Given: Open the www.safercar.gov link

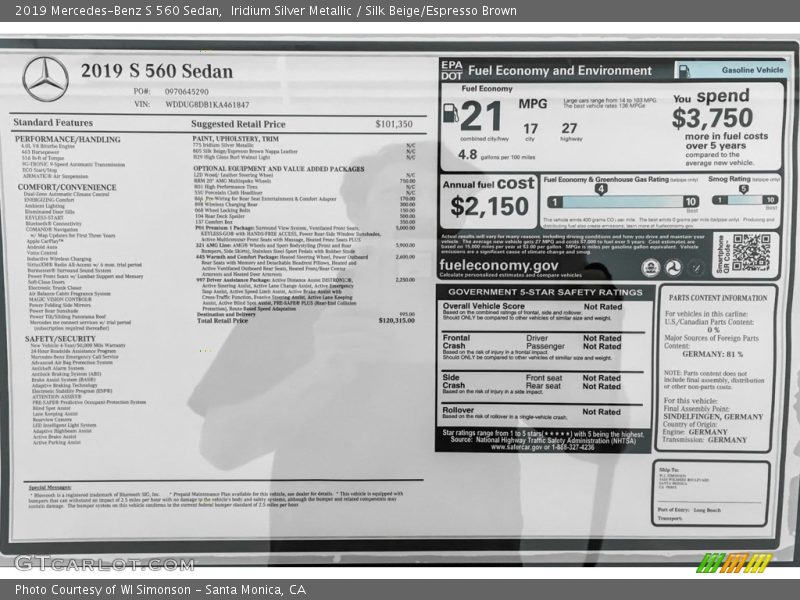Looking at the screenshot, I should (516, 447).
